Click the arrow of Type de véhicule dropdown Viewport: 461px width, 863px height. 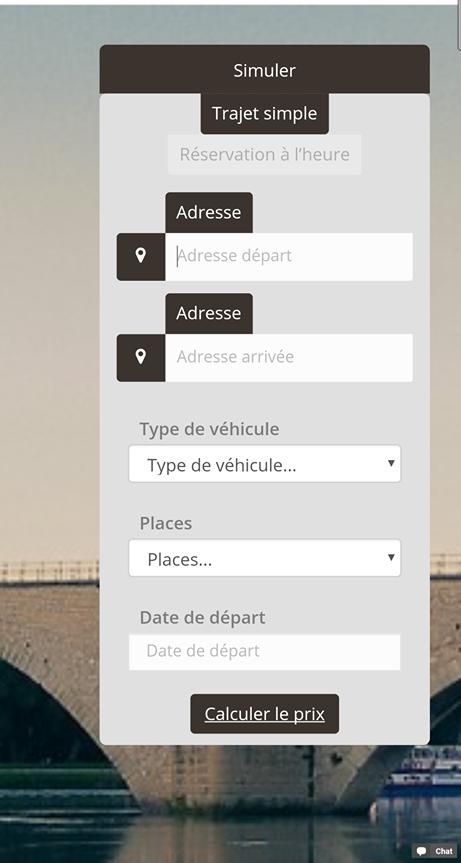(x=391, y=463)
